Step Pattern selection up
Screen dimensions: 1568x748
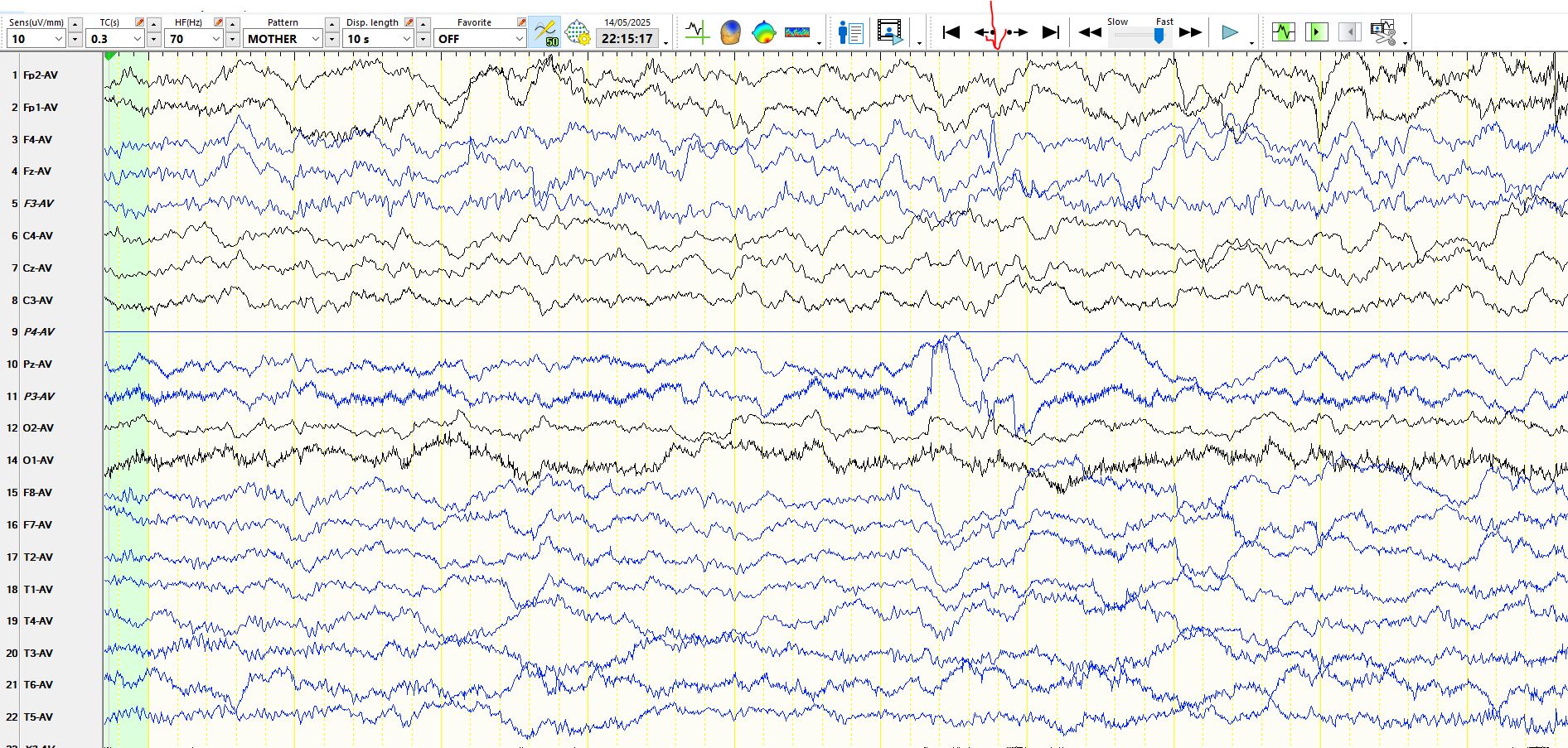[332, 24]
